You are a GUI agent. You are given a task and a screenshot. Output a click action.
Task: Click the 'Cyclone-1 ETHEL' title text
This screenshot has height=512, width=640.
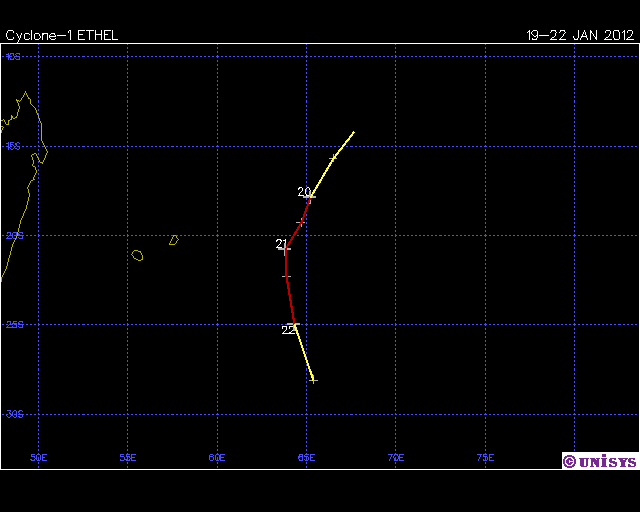[x=62, y=36]
